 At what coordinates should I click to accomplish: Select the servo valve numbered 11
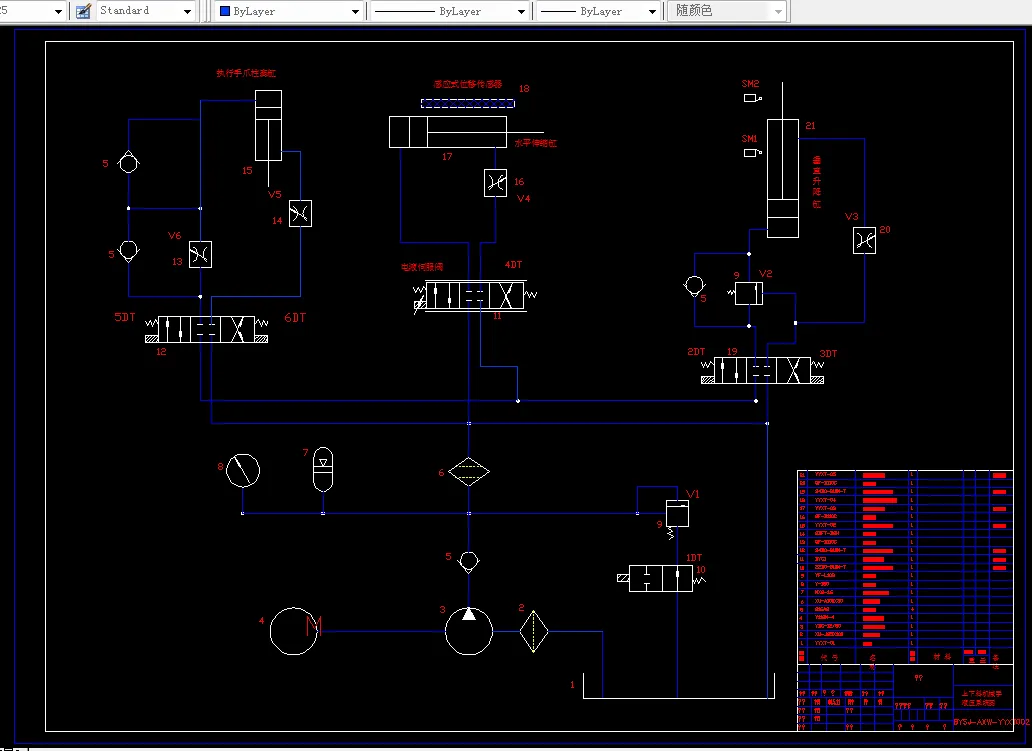(475, 295)
